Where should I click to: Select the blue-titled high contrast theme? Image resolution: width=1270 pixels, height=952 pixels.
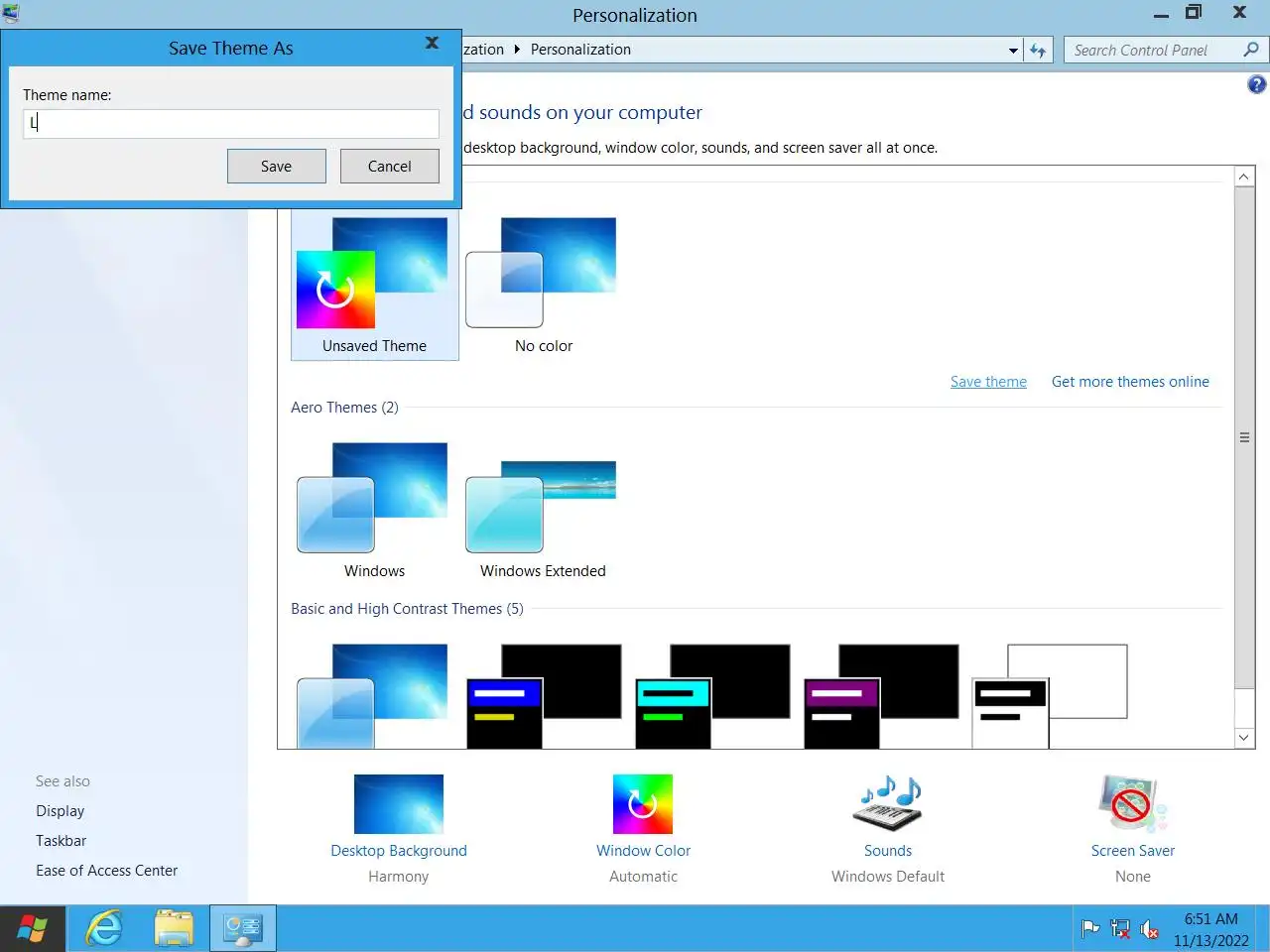click(x=544, y=696)
